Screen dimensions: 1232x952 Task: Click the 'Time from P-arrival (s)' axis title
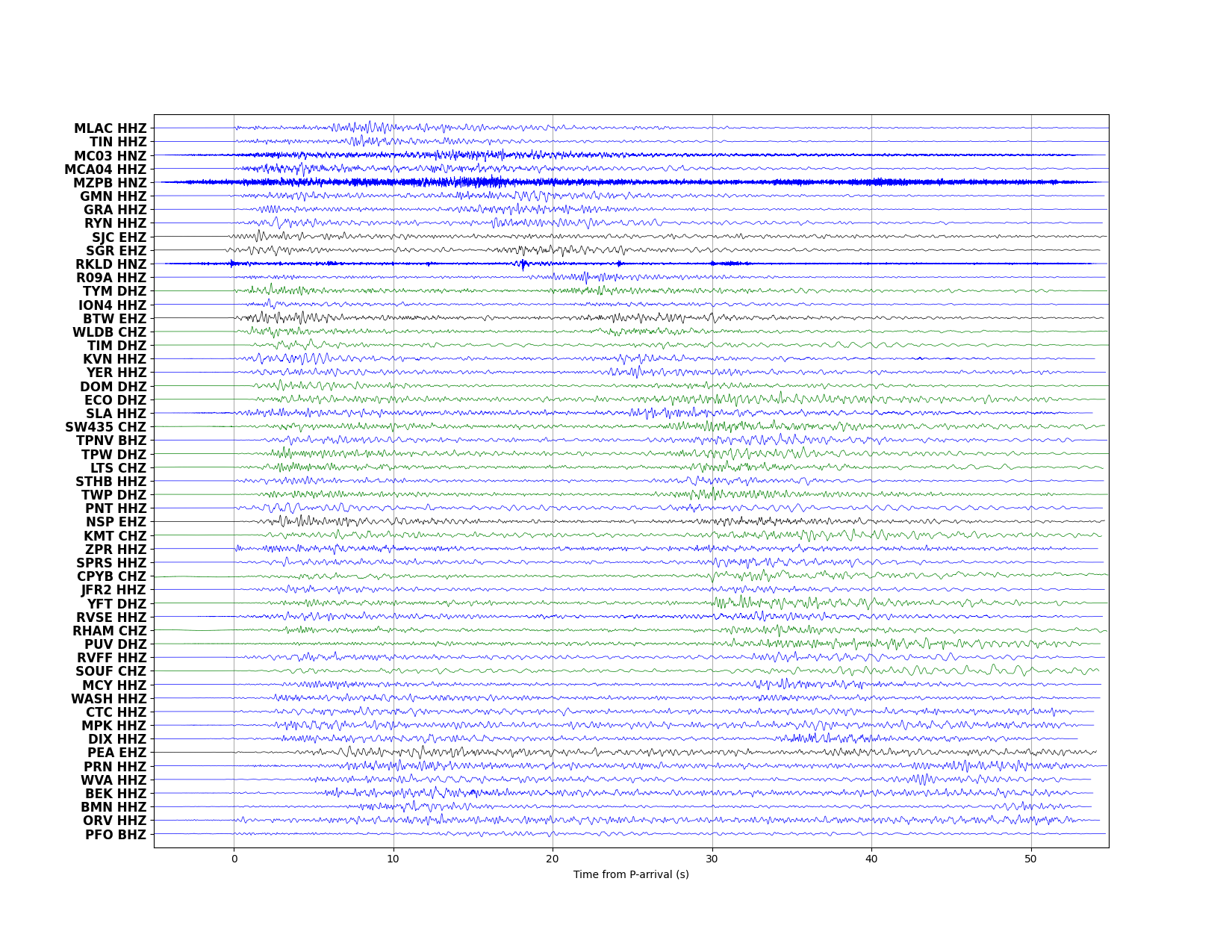tap(631, 874)
